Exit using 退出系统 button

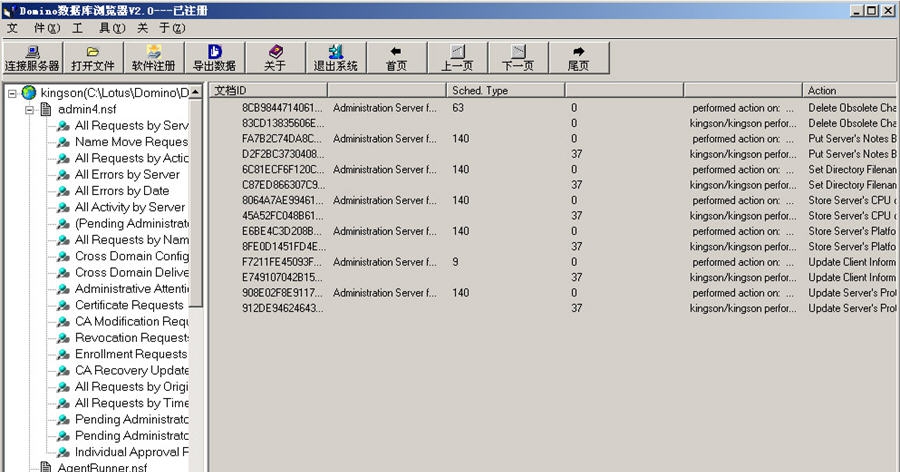click(x=336, y=58)
